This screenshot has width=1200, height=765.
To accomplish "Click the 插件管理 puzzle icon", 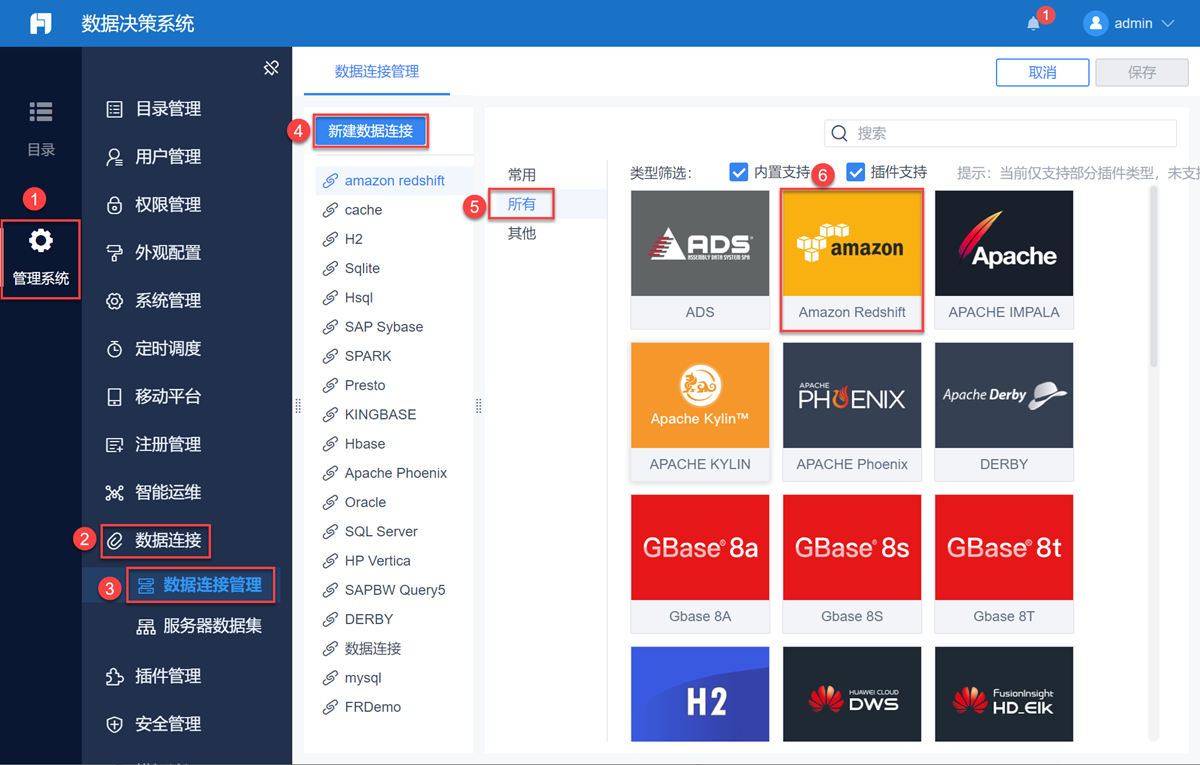I will pos(114,677).
